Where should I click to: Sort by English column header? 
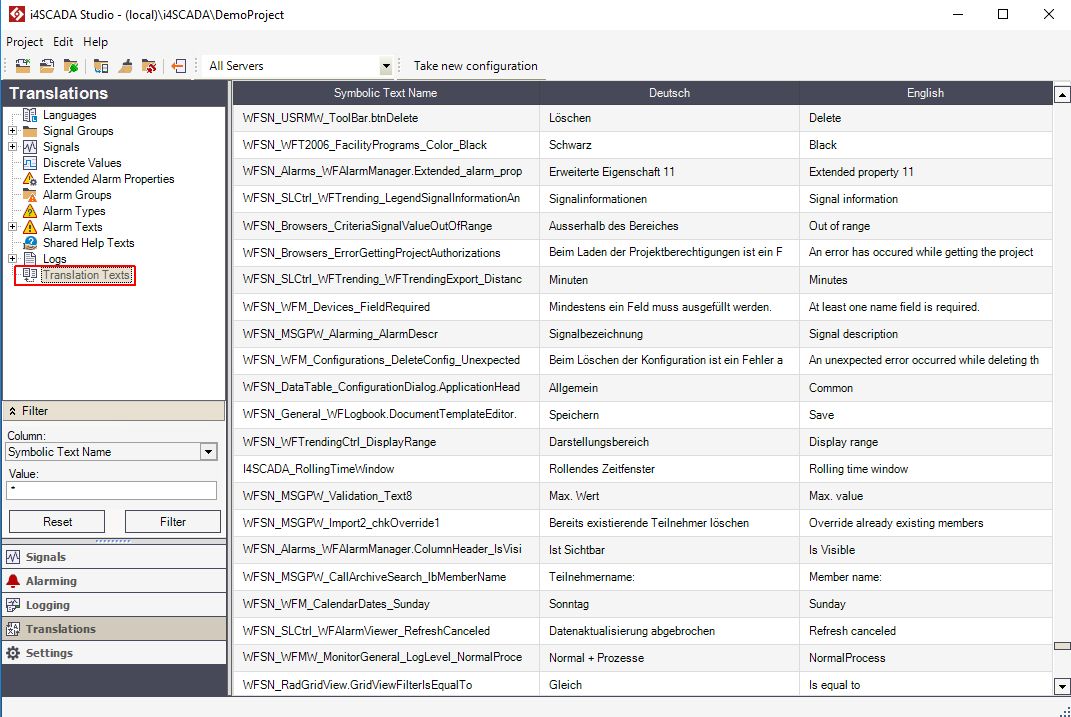click(926, 93)
